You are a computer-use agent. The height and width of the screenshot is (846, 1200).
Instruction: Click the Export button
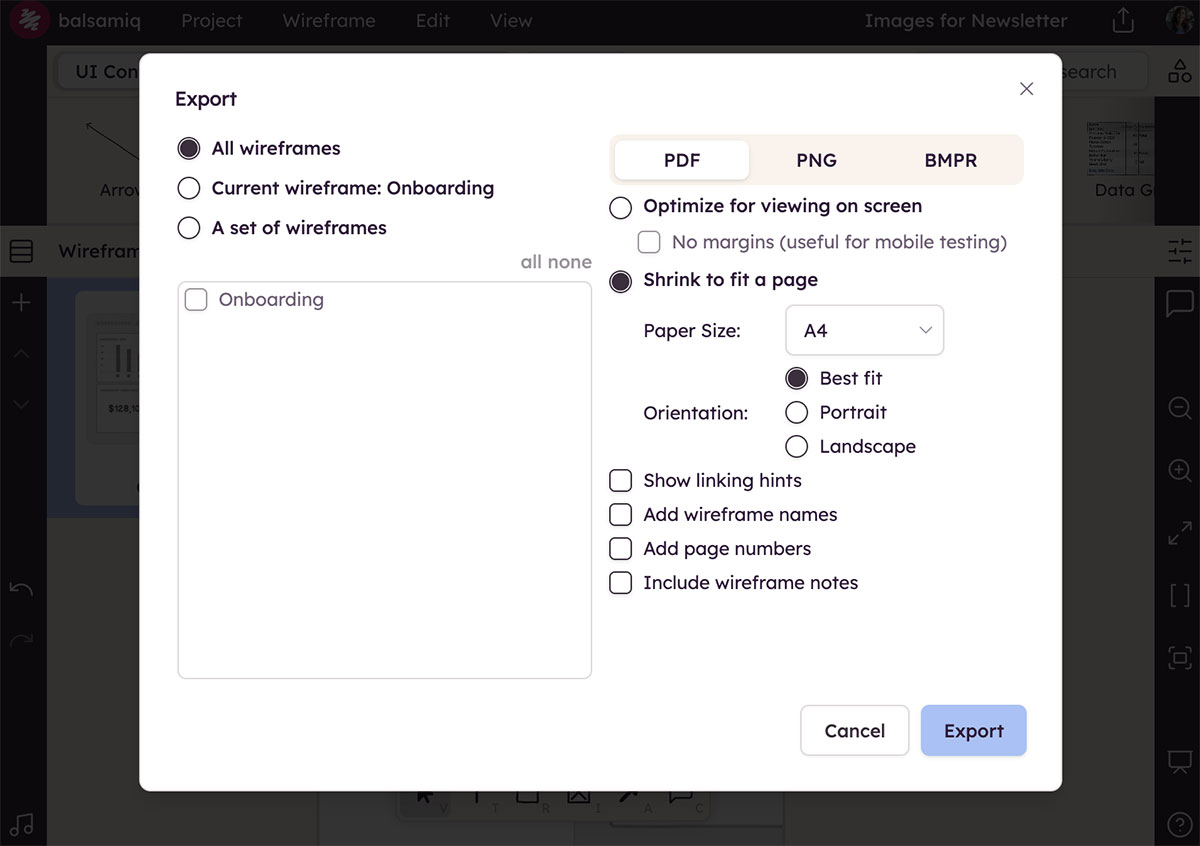tap(973, 730)
